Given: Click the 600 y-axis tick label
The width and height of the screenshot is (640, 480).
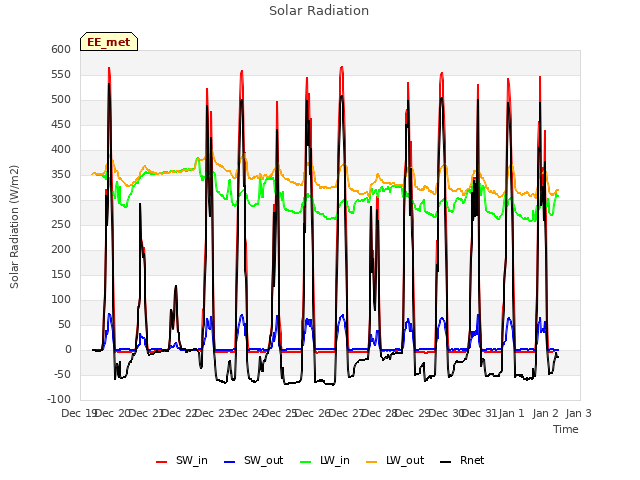Looking at the screenshot, I should click(x=61, y=49).
